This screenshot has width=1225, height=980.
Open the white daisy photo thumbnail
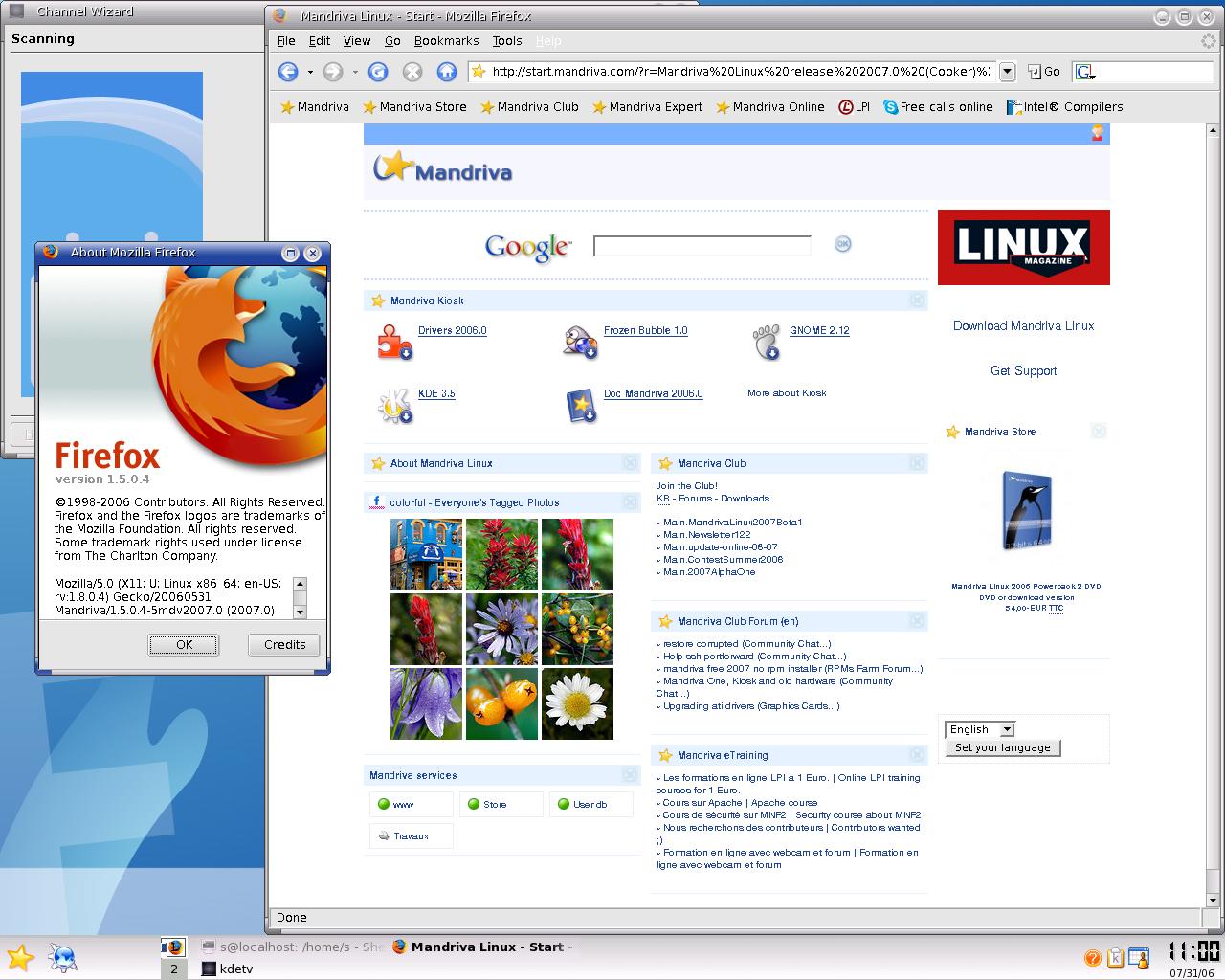(577, 704)
